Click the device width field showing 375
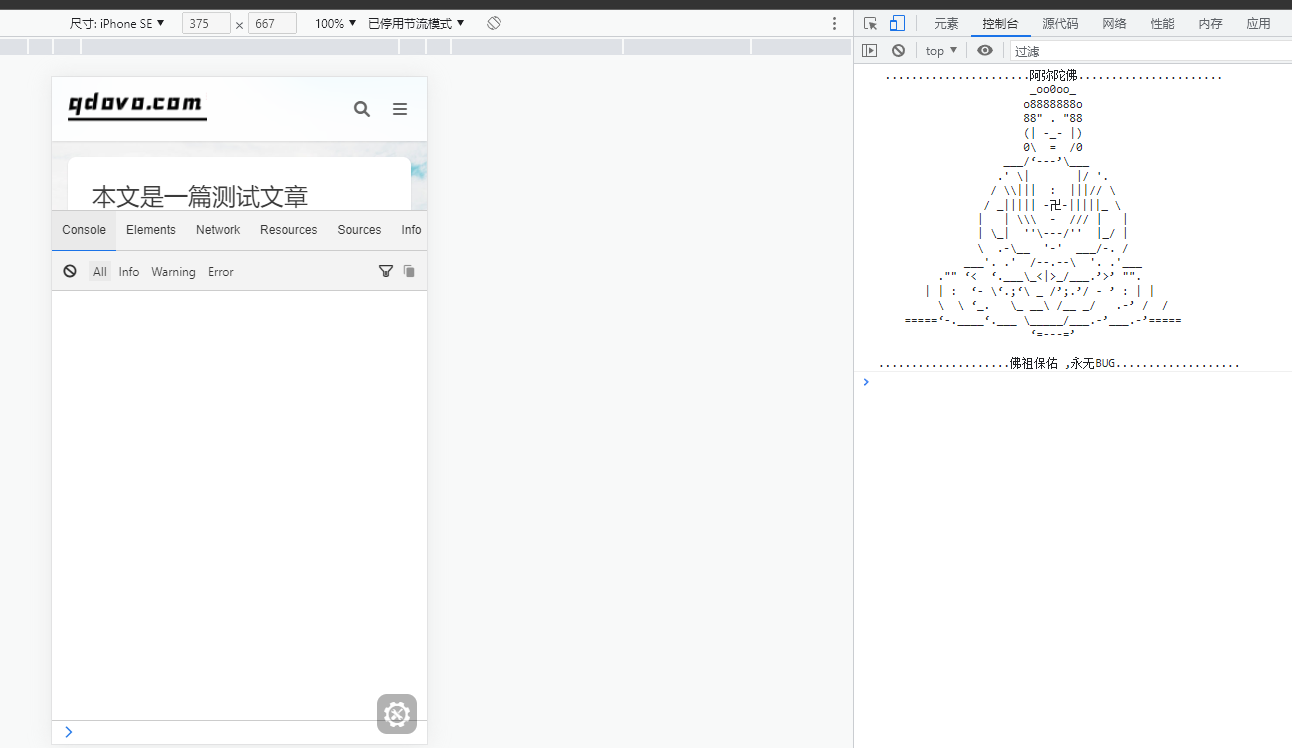 (x=206, y=23)
